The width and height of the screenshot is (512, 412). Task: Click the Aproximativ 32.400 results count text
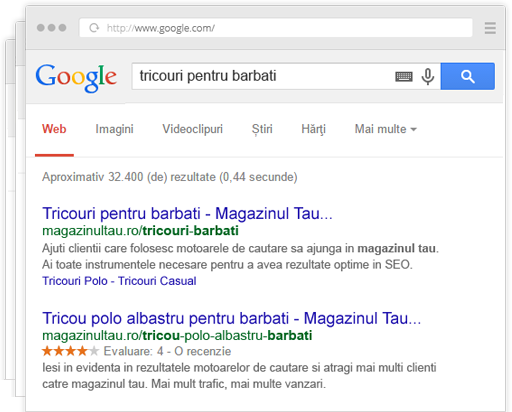pyautogui.click(x=170, y=177)
